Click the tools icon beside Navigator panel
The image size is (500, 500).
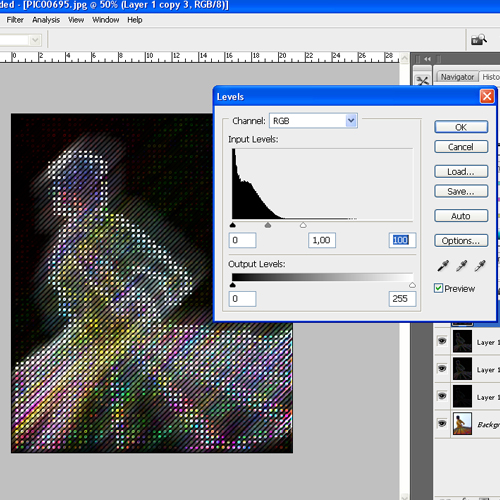(x=422, y=81)
